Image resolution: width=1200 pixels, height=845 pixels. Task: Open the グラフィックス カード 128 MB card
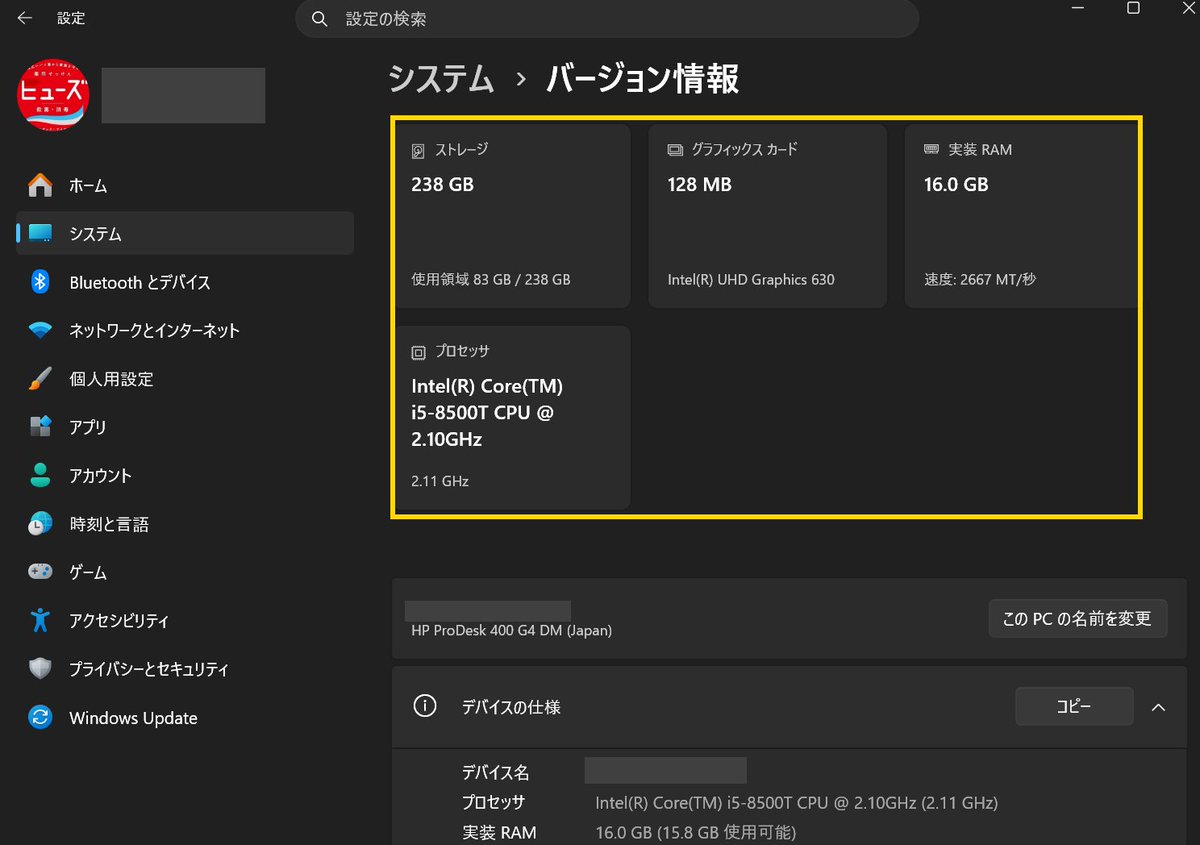[768, 216]
